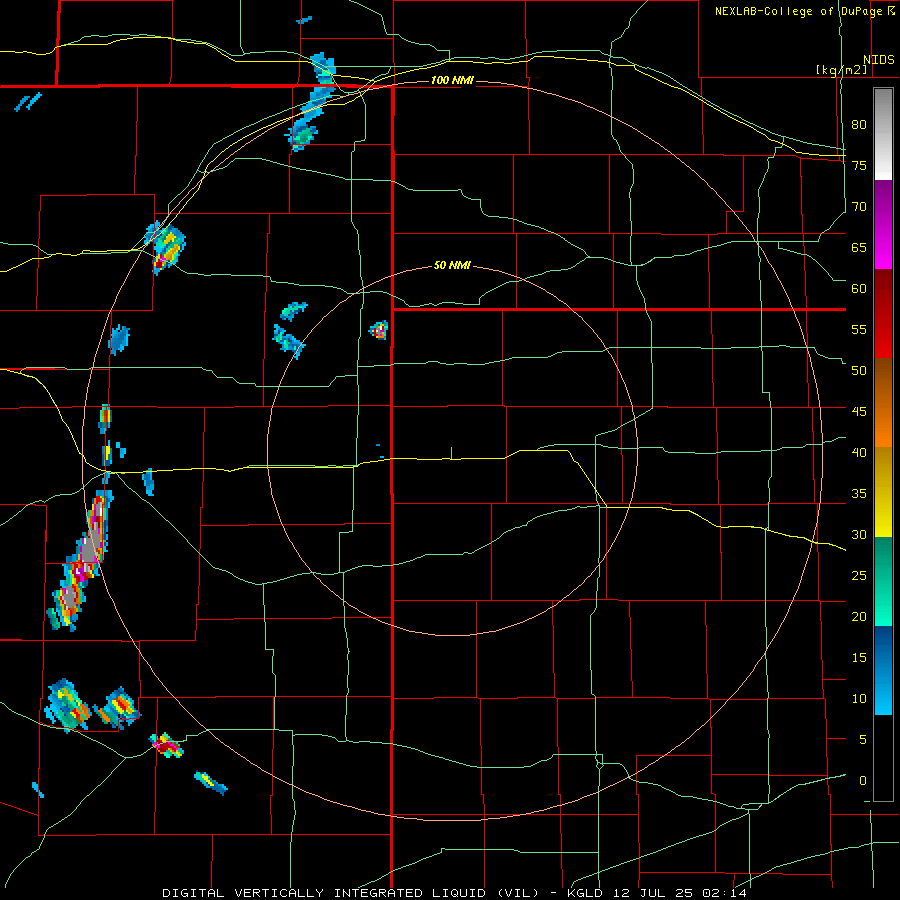Pick the black bottom segment of color bar
The image size is (900, 900).
click(883, 758)
